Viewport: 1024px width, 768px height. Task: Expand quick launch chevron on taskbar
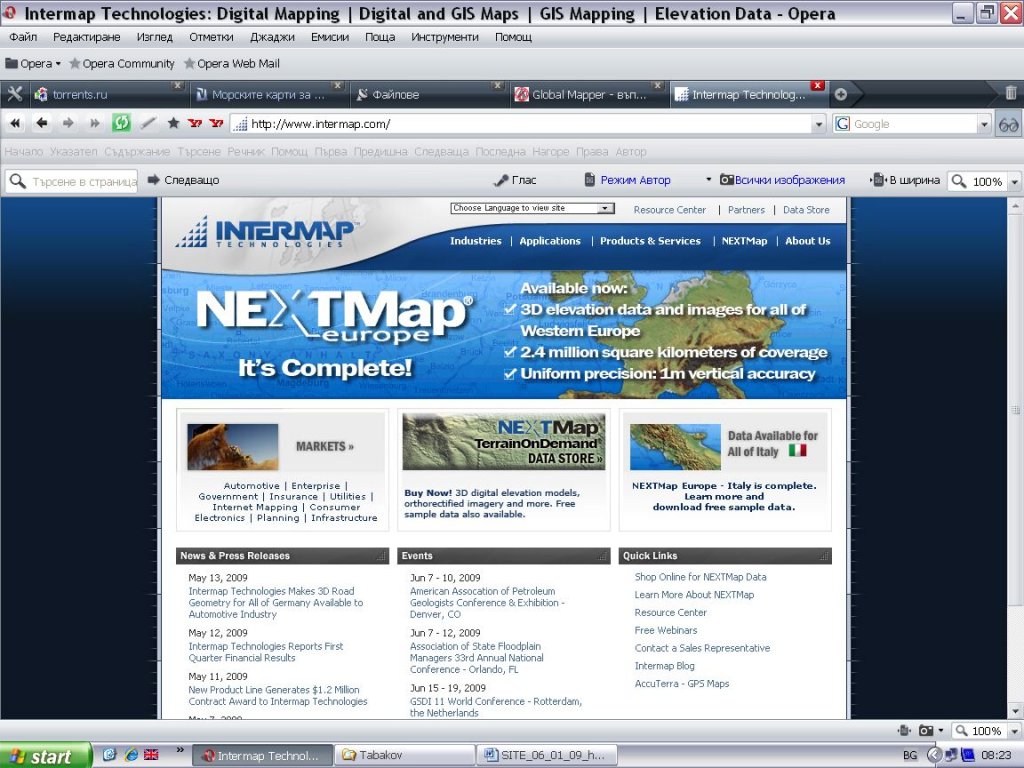click(180, 751)
